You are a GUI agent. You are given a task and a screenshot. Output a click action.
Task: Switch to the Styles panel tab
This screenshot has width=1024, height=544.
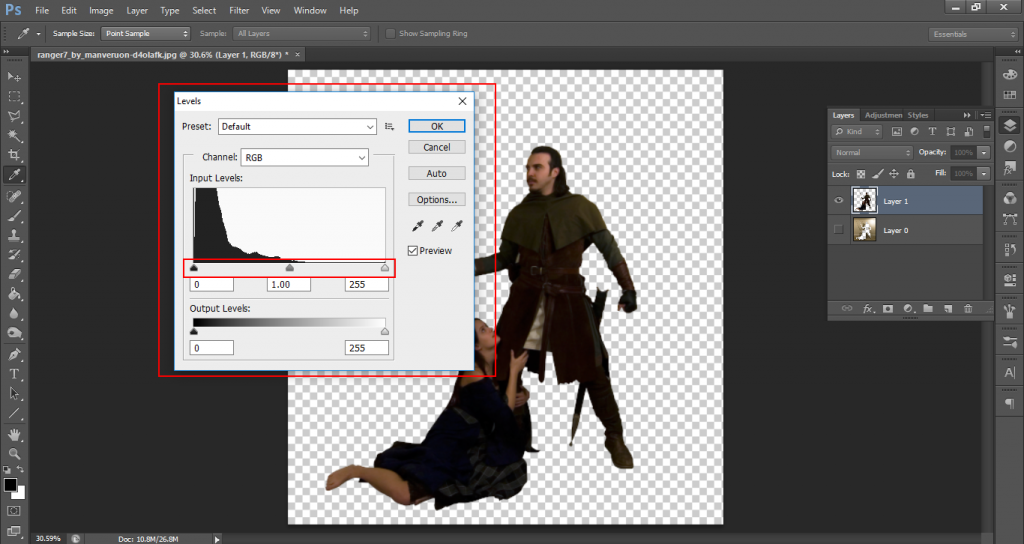[x=918, y=115]
